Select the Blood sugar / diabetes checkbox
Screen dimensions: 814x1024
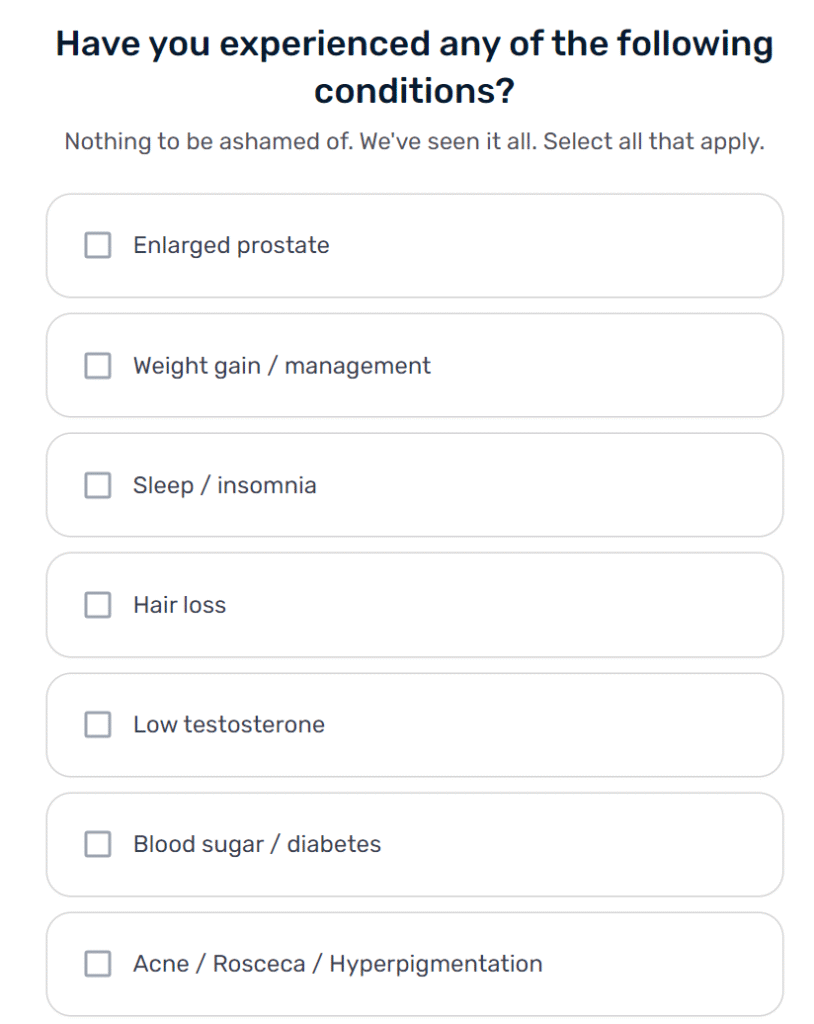(97, 844)
